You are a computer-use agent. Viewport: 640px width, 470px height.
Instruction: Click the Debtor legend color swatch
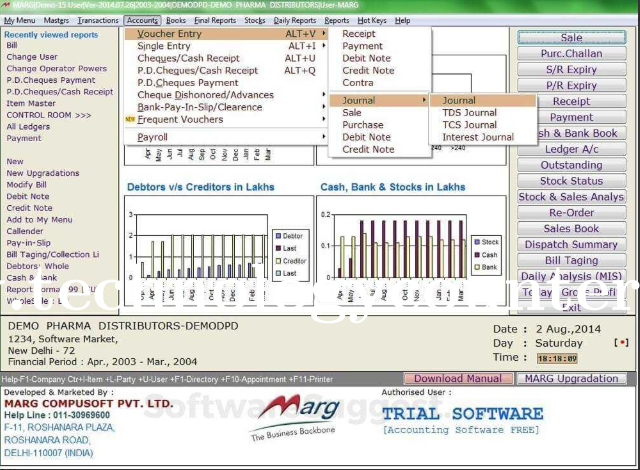[x=278, y=236]
